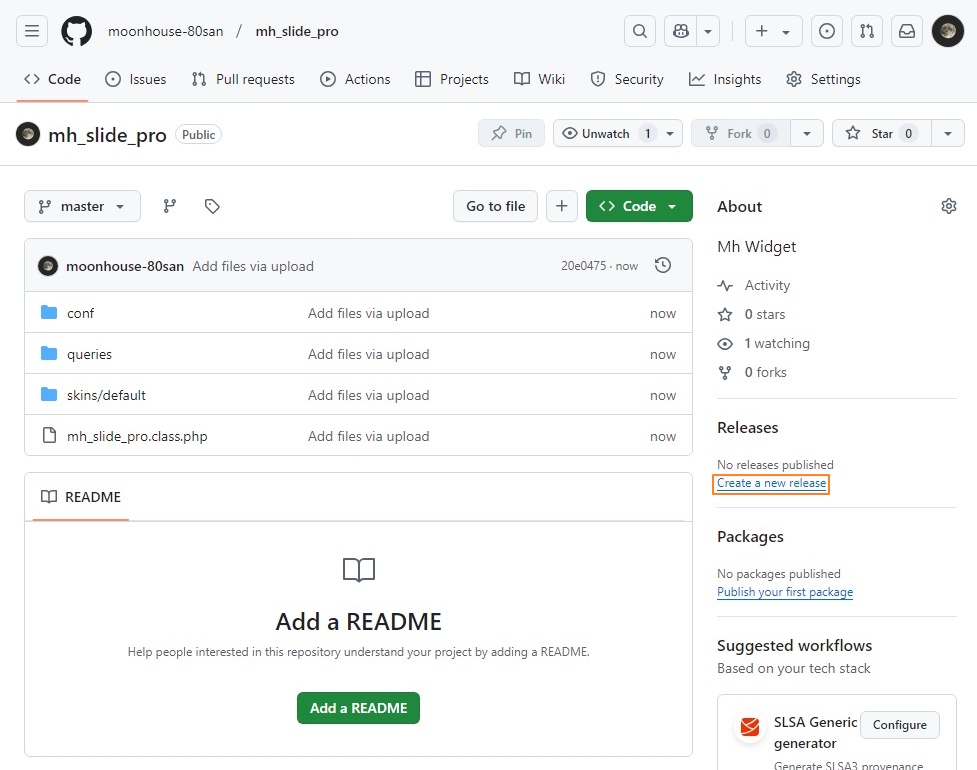View the Security tab
The height and width of the screenshot is (770, 977).
click(627, 79)
